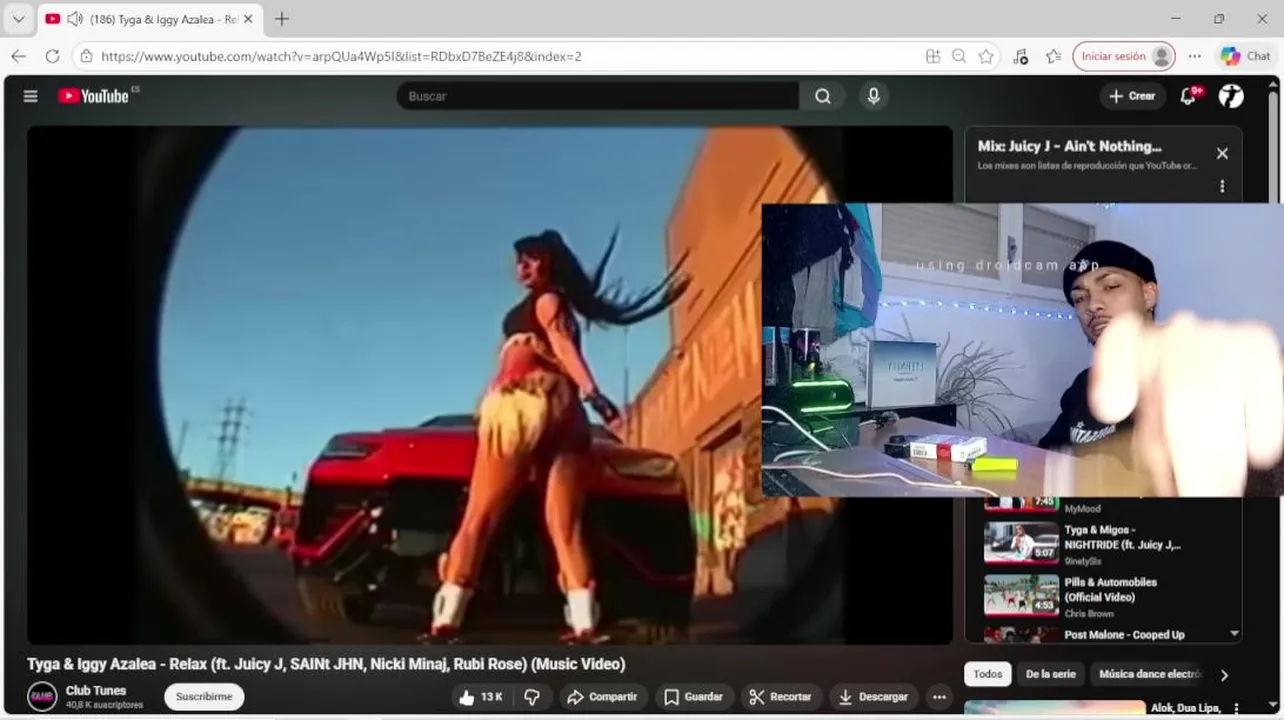Open the zoom magnifier in address bar
This screenshot has width=1284, height=720.
click(x=959, y=56)
